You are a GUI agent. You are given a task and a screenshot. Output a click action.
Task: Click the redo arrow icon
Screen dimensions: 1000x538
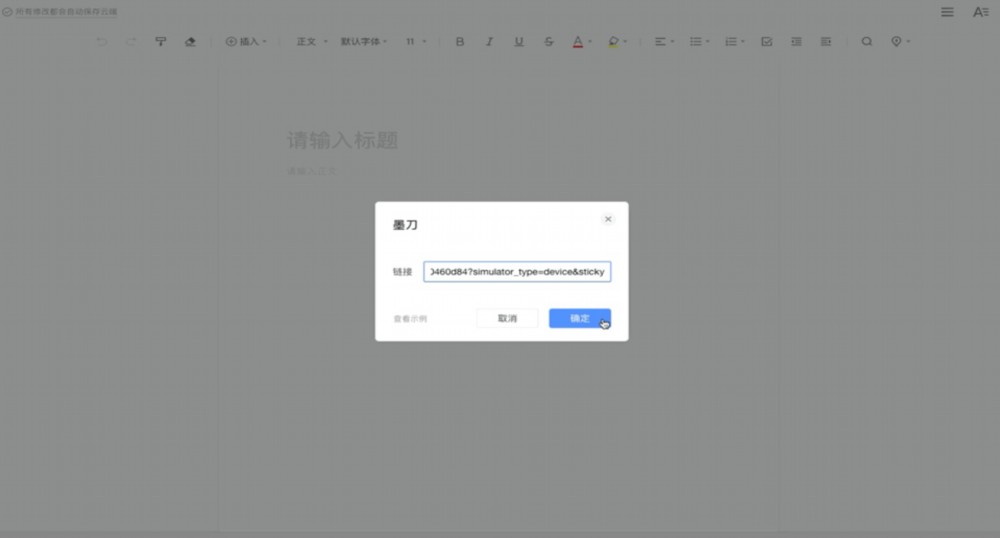[x=131, y=41]
